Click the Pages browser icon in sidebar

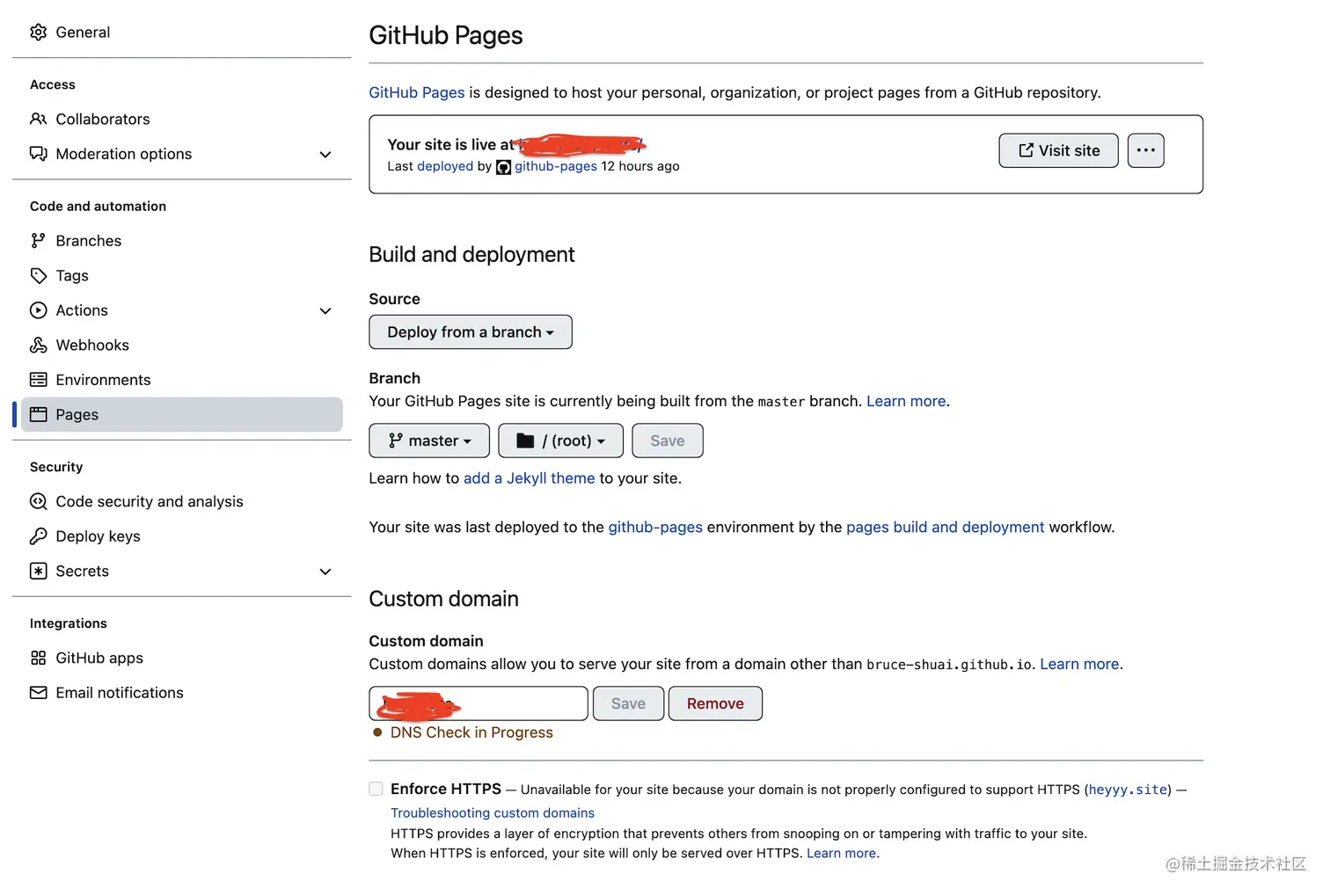(38, 414)
